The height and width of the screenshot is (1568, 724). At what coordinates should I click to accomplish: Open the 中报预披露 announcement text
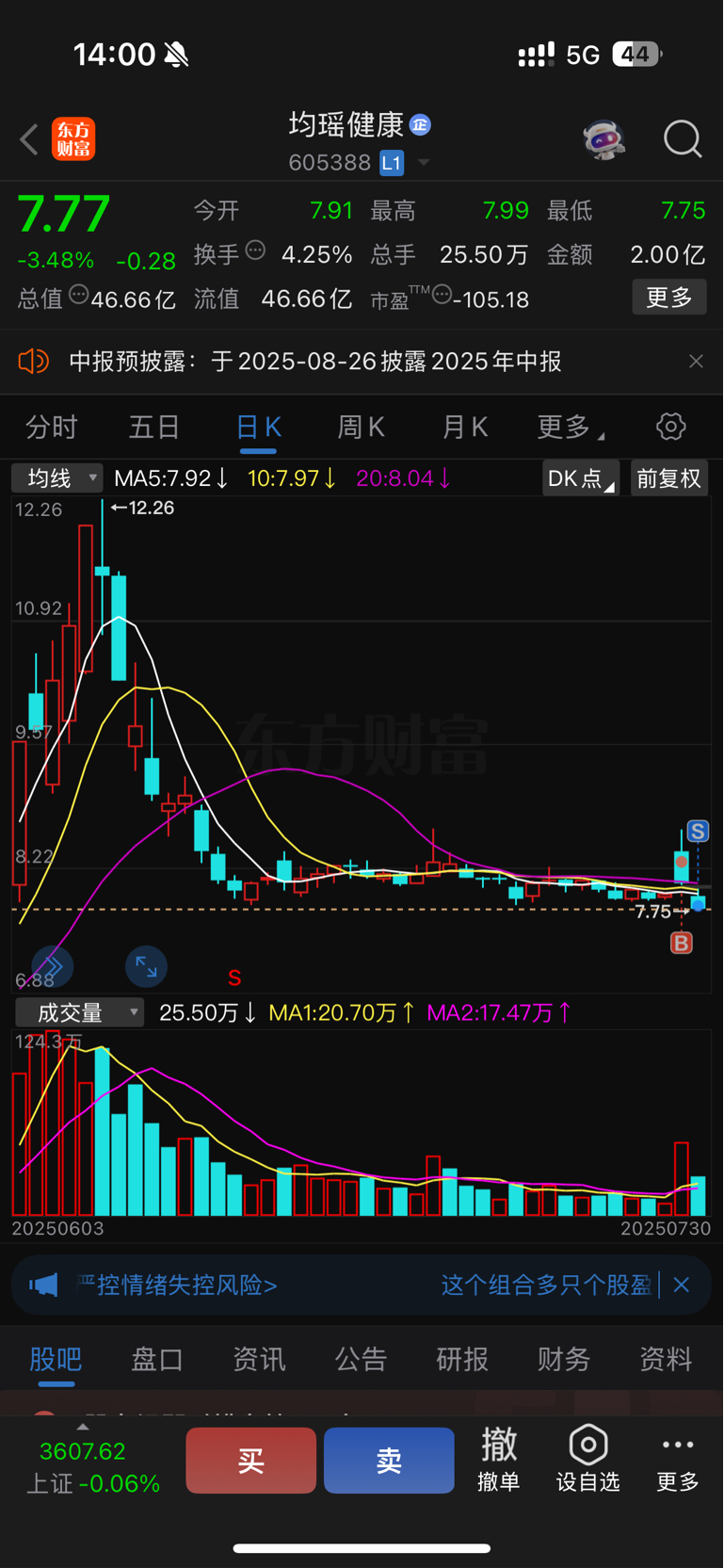coord(315,362)
